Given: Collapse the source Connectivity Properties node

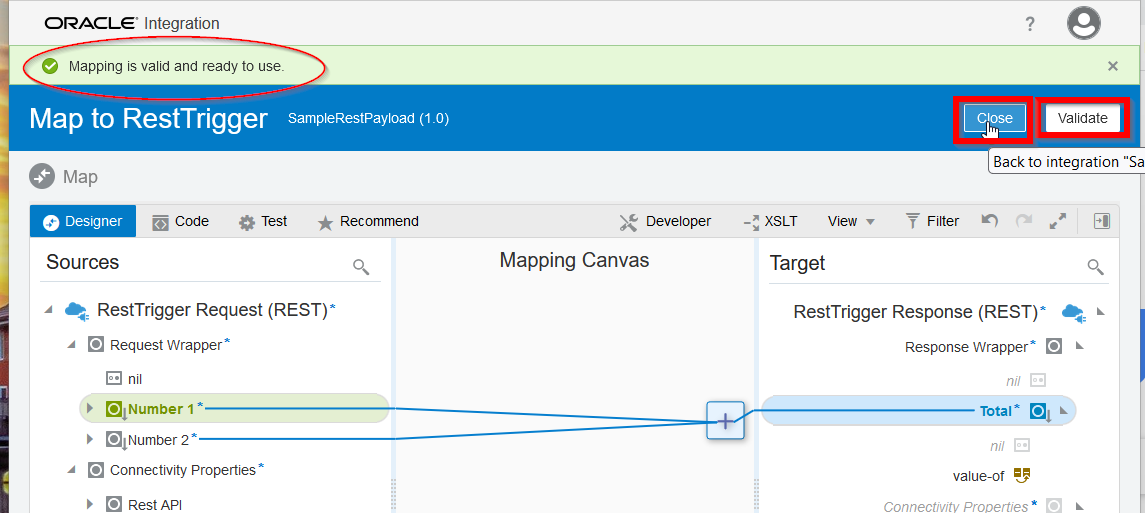Looking at the screenshot, I should [x=72, y=469].
